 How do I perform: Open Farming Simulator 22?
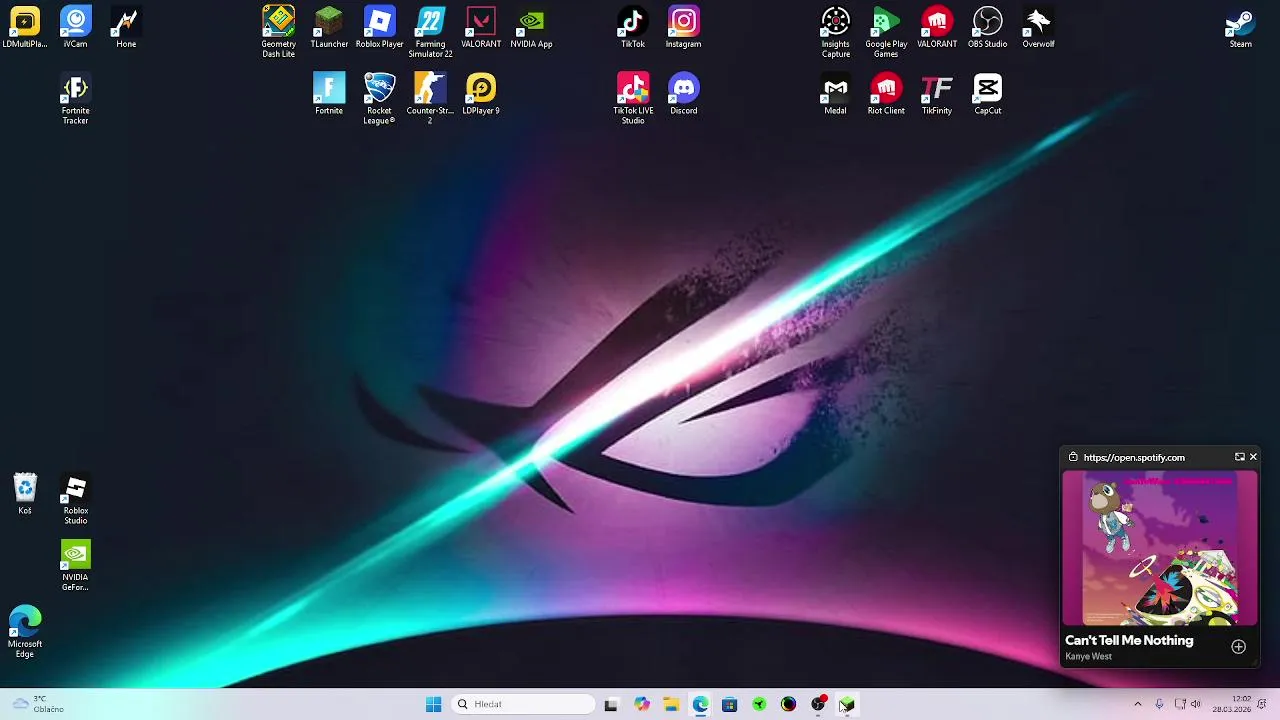pyautogui.click(x=430, y=32)
